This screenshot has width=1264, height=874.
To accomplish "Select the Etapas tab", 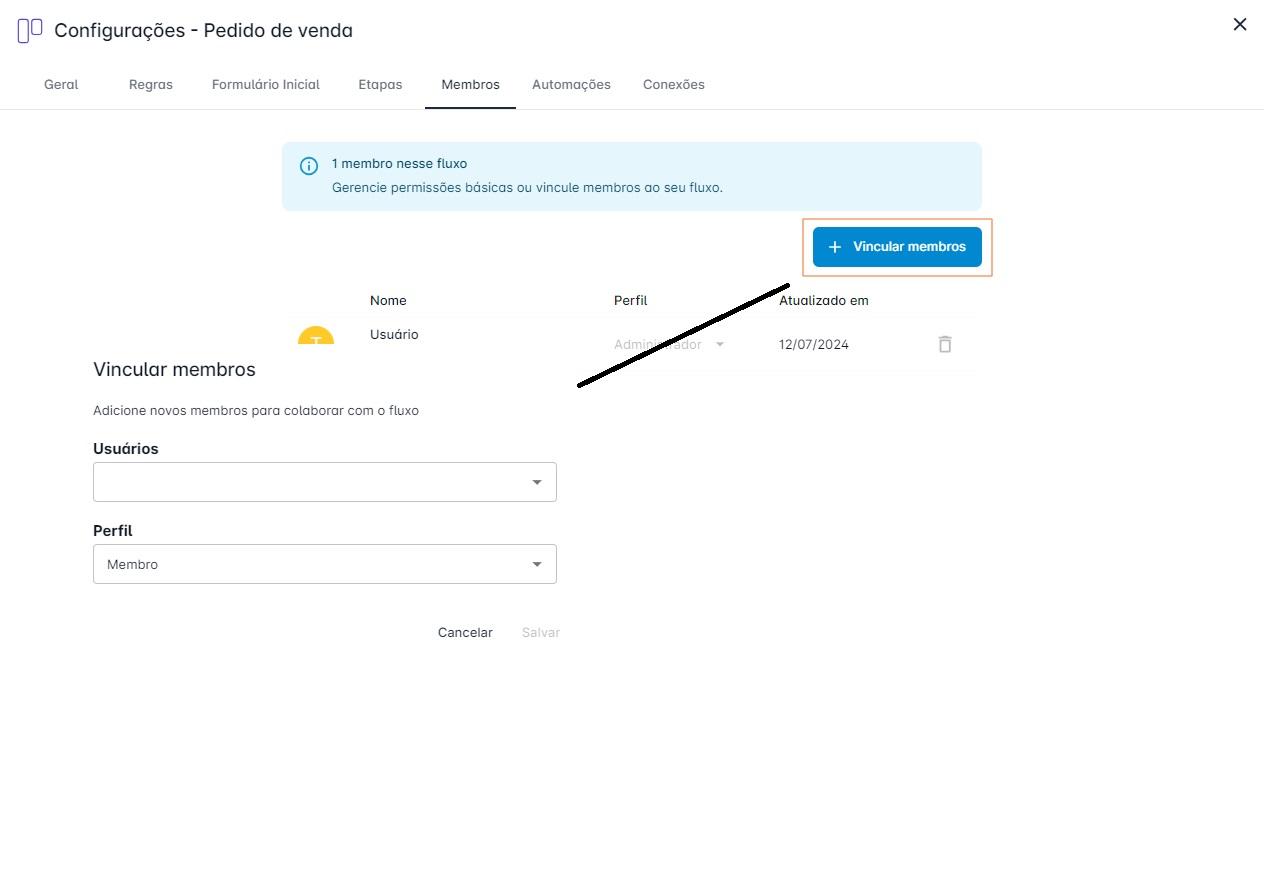I will 380,84.
